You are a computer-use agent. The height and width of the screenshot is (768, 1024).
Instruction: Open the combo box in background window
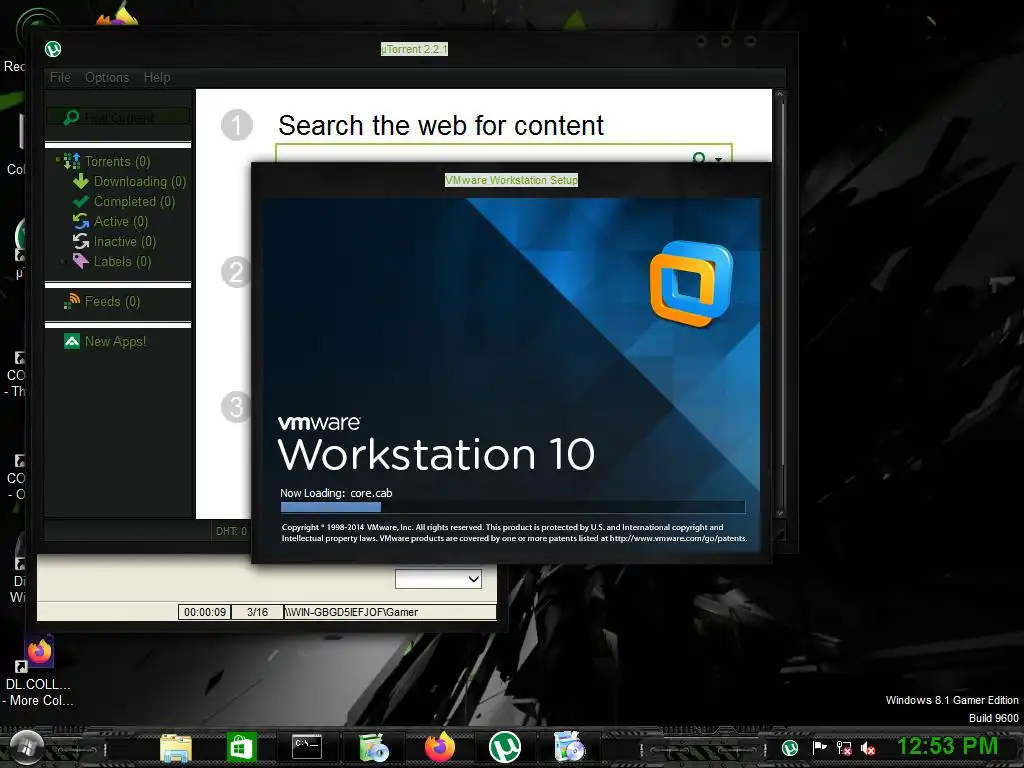(438, 579)
